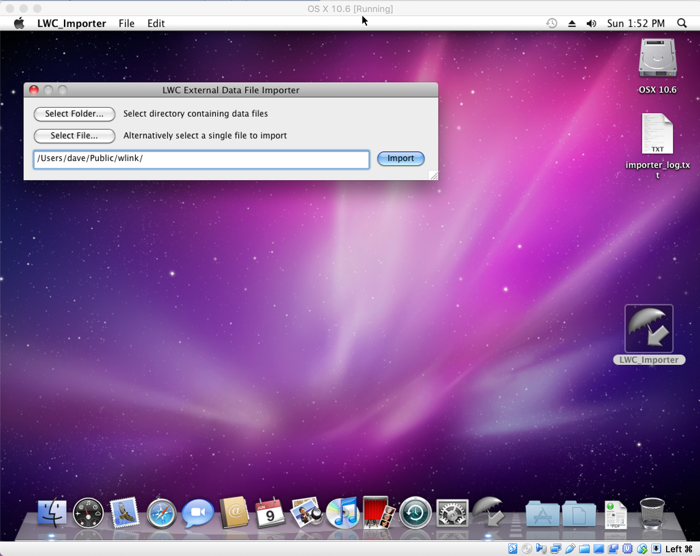The width and height of the screenshot is (700, 556).
Task: Open Dashboard from the Dock
Action: 88,514
